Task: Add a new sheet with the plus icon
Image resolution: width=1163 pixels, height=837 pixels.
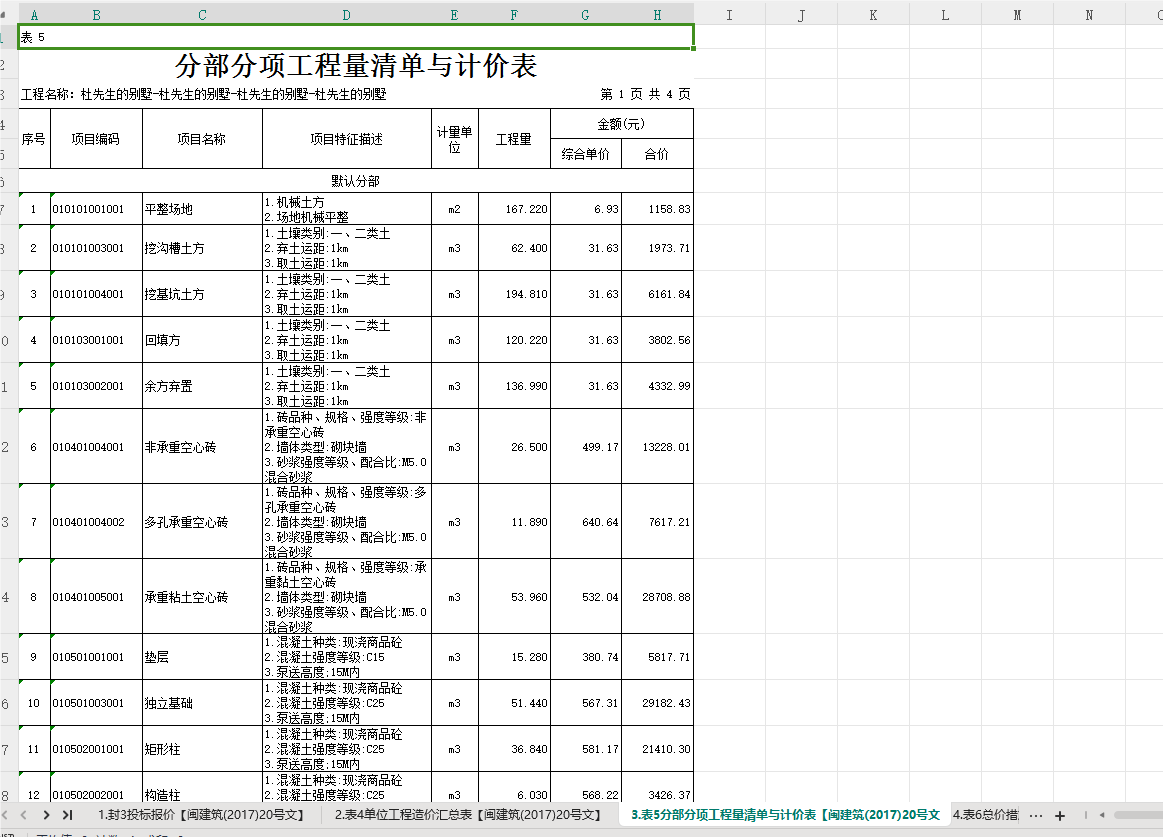Action: 1060,815
